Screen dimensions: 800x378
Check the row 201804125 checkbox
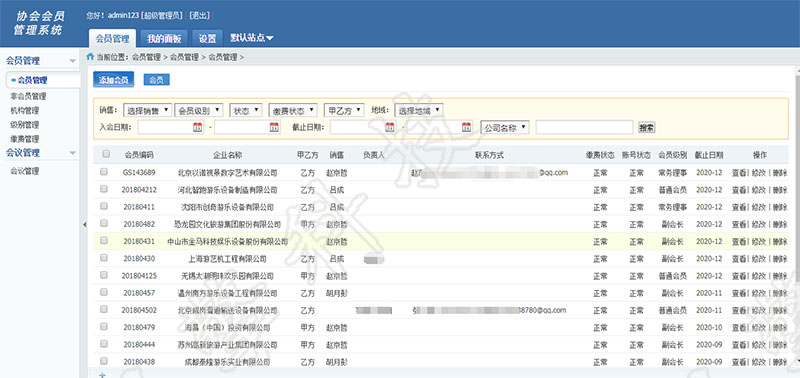pyautogui.click(x=104, y=274)
